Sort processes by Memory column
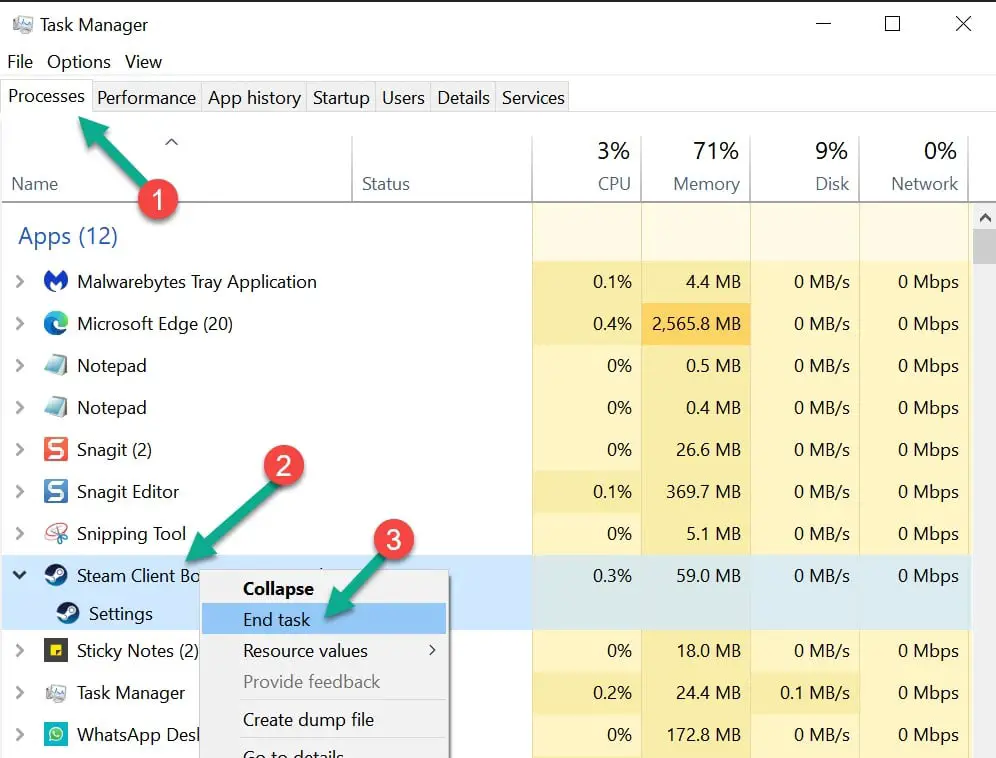The image size is (996, 758). pos(696,168)
